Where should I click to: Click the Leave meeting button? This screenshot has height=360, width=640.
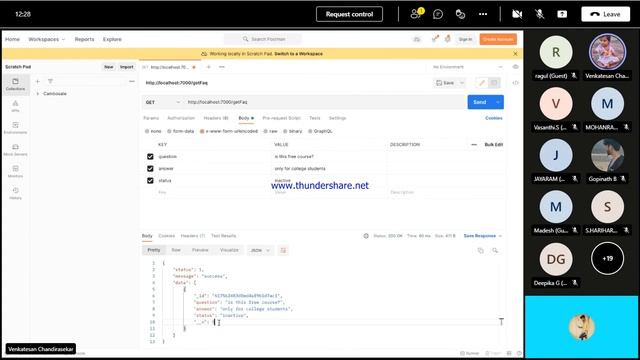coord(606,14)
